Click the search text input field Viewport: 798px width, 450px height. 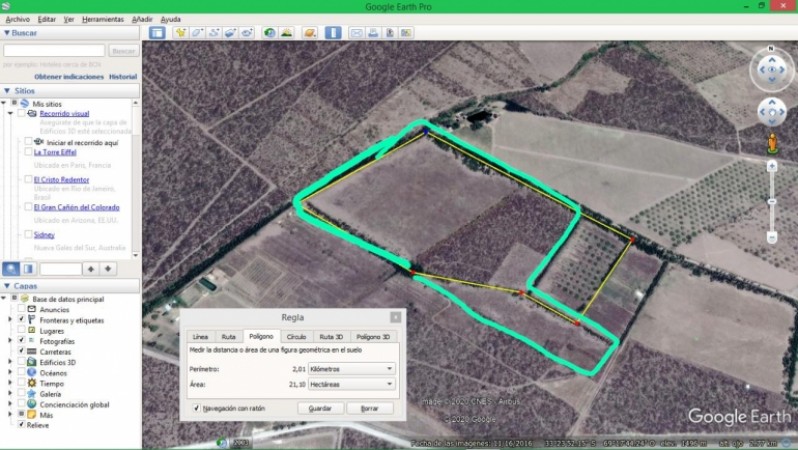[x=54, y=51]
